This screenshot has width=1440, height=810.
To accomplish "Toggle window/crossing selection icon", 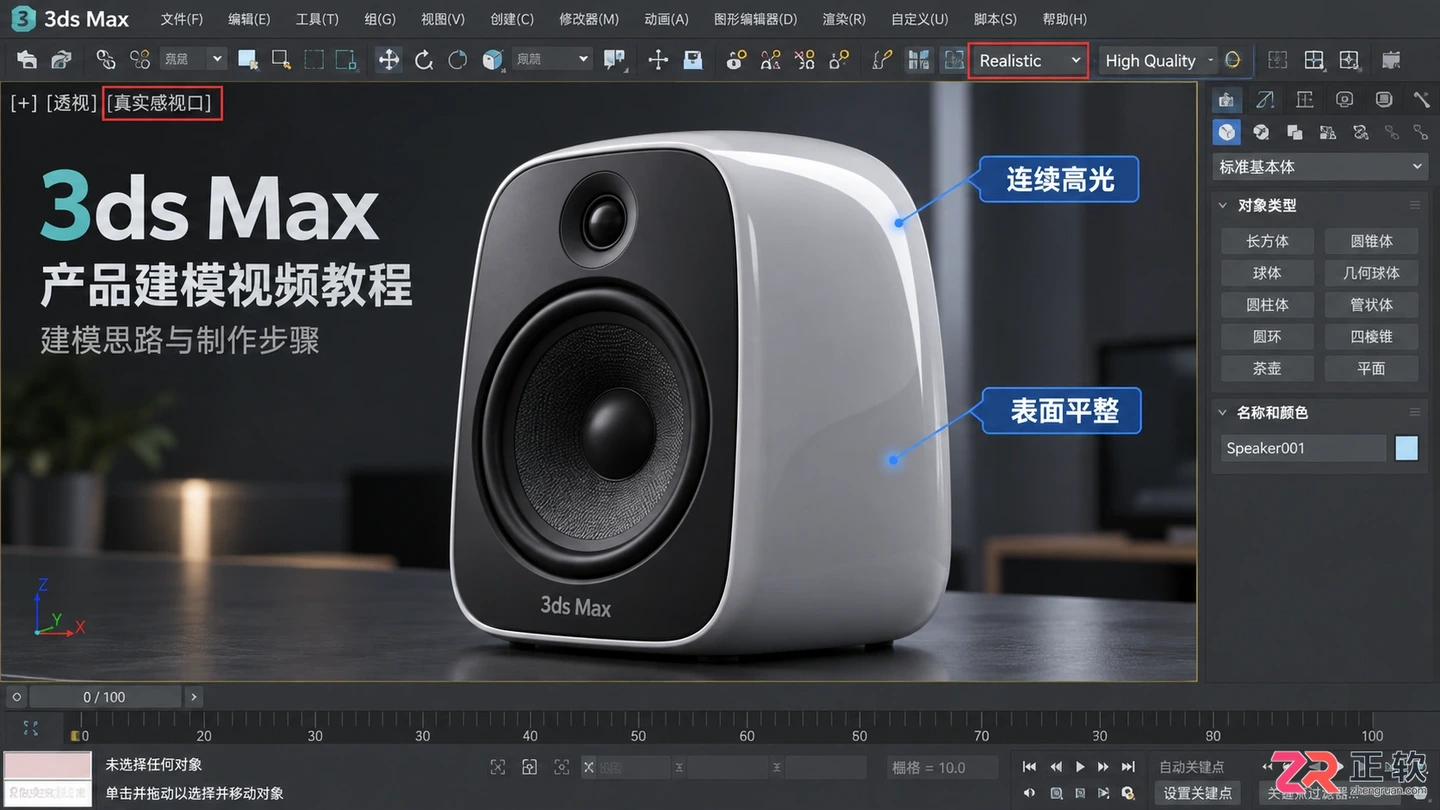I will (346, 60).
